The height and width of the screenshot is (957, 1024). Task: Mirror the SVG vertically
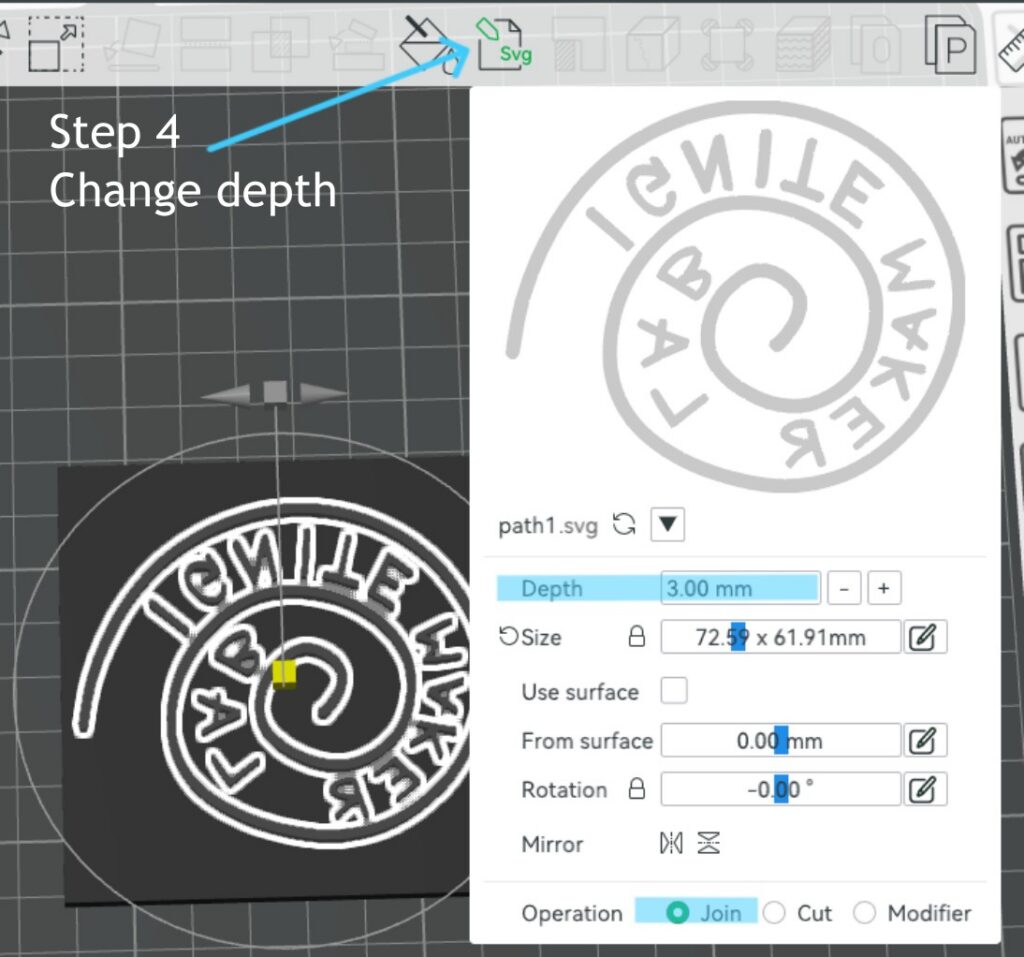[x=709, y=843]
